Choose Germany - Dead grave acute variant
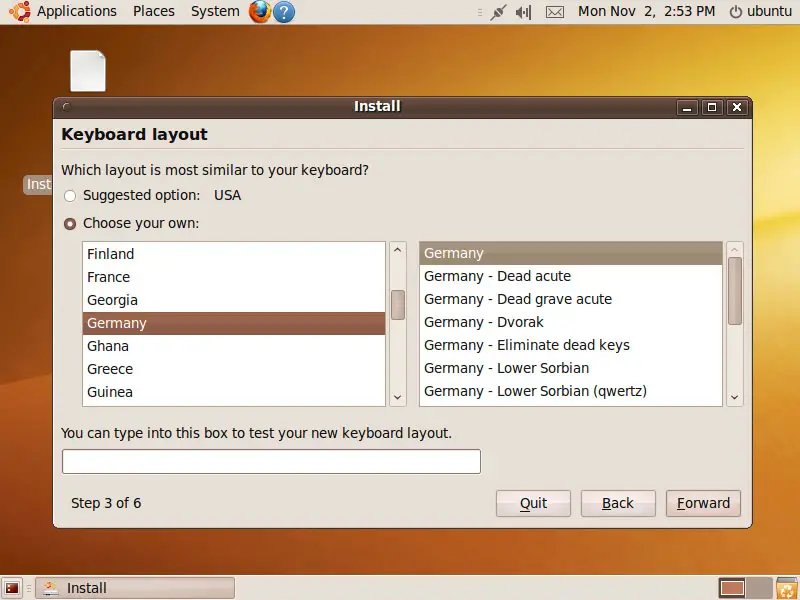800x600 pixels. (570, 299)
